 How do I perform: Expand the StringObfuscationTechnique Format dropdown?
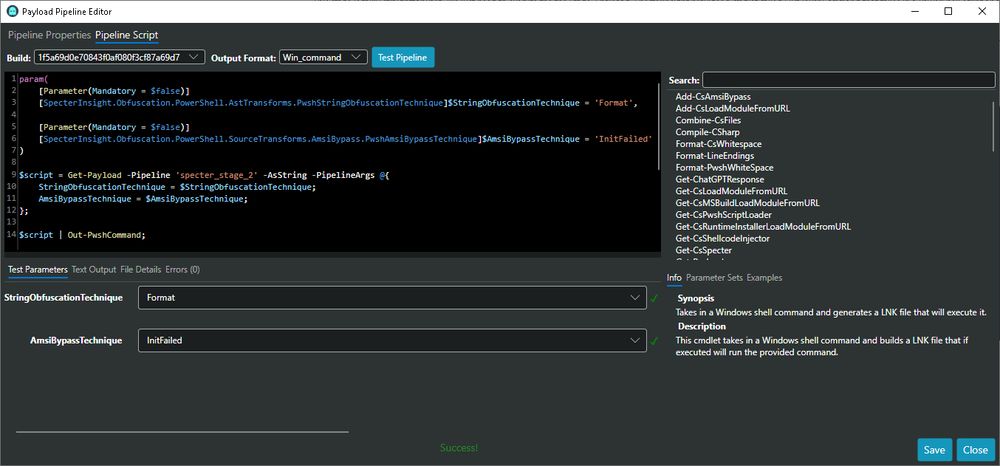(392, 298)
